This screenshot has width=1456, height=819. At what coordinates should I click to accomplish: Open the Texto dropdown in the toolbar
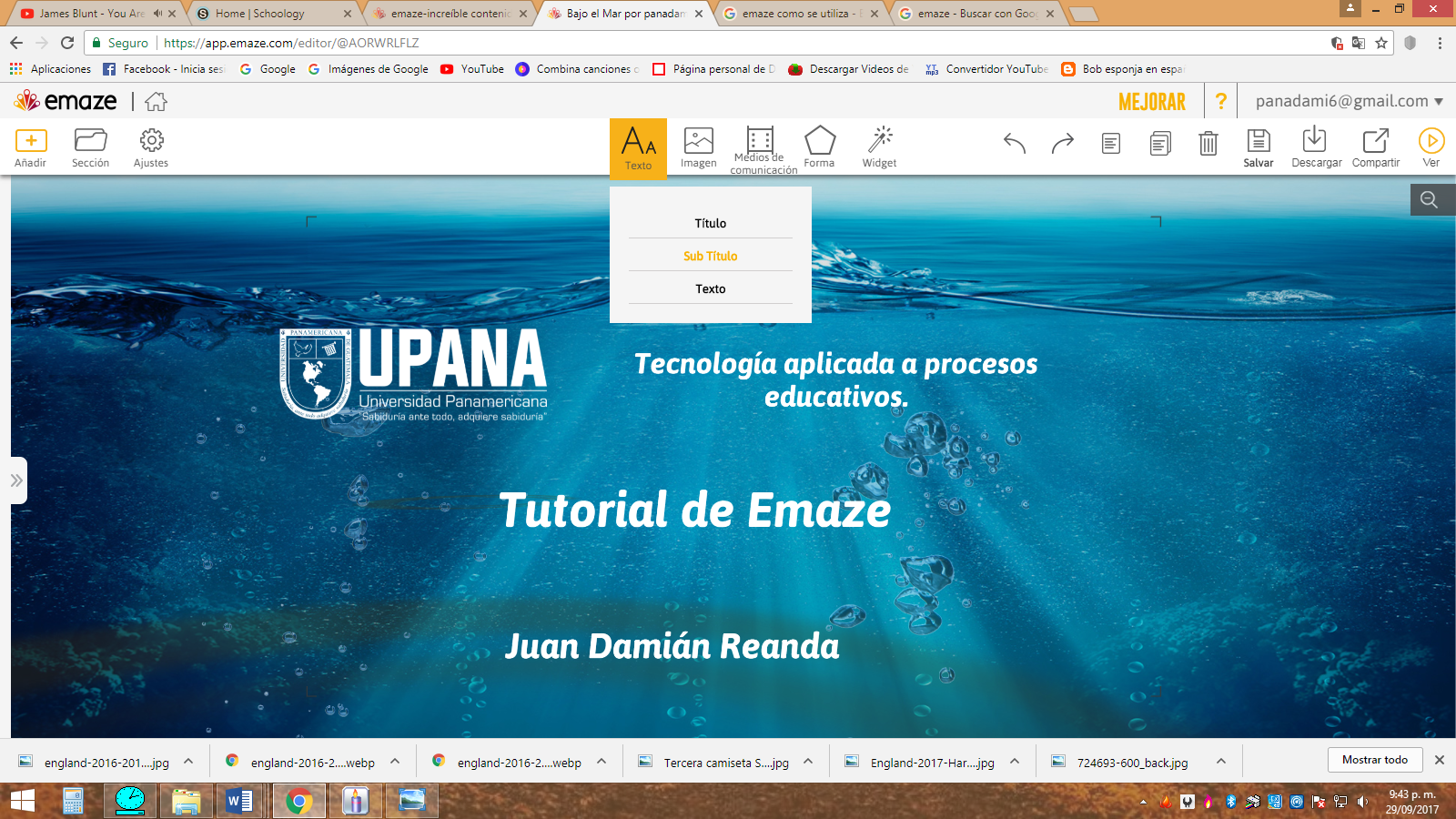638,147
